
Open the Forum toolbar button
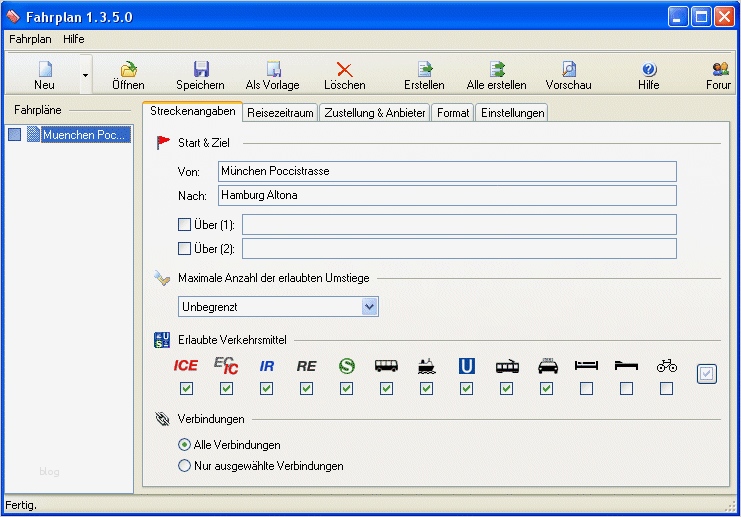coord(719,76)
